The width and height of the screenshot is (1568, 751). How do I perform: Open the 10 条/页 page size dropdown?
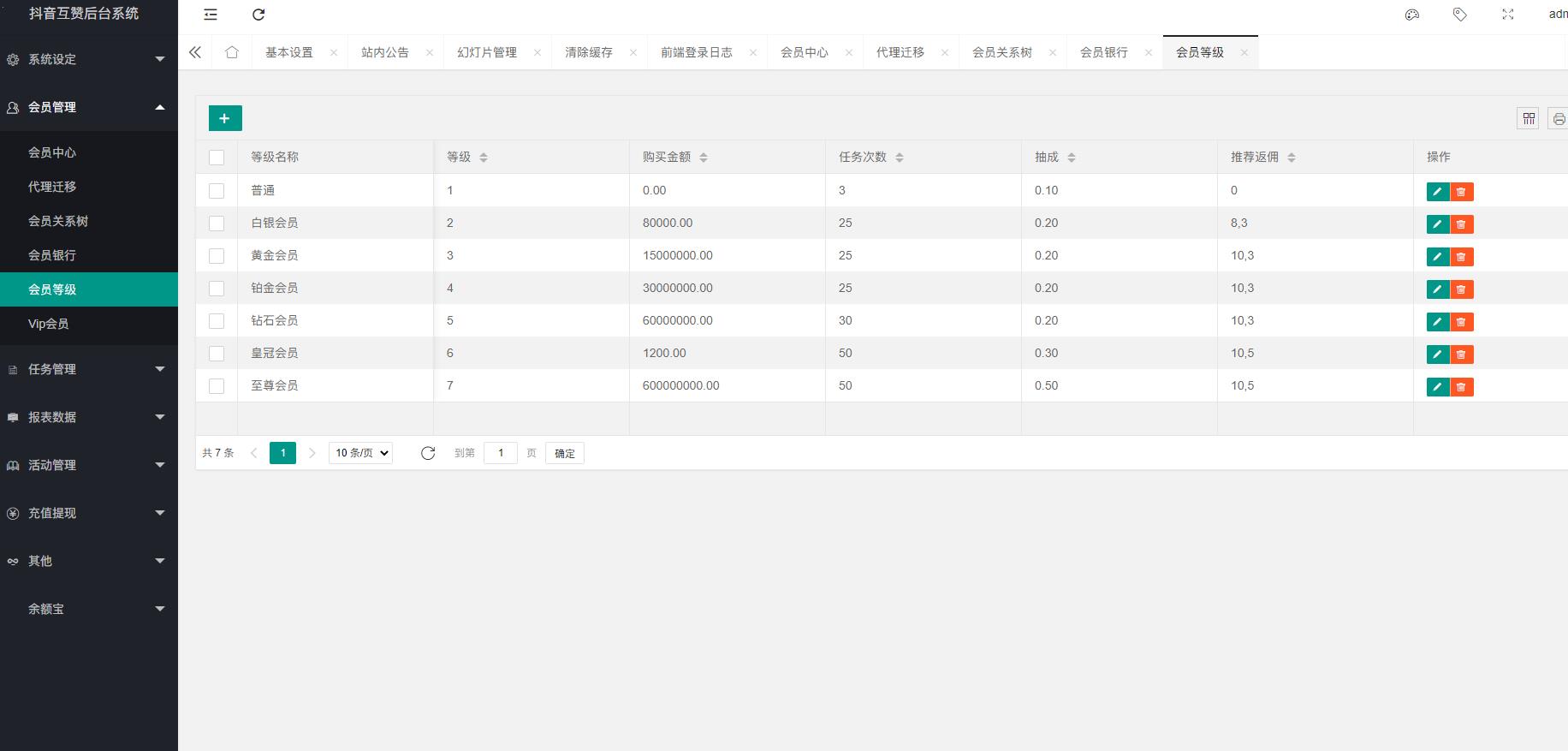(360, 453)
